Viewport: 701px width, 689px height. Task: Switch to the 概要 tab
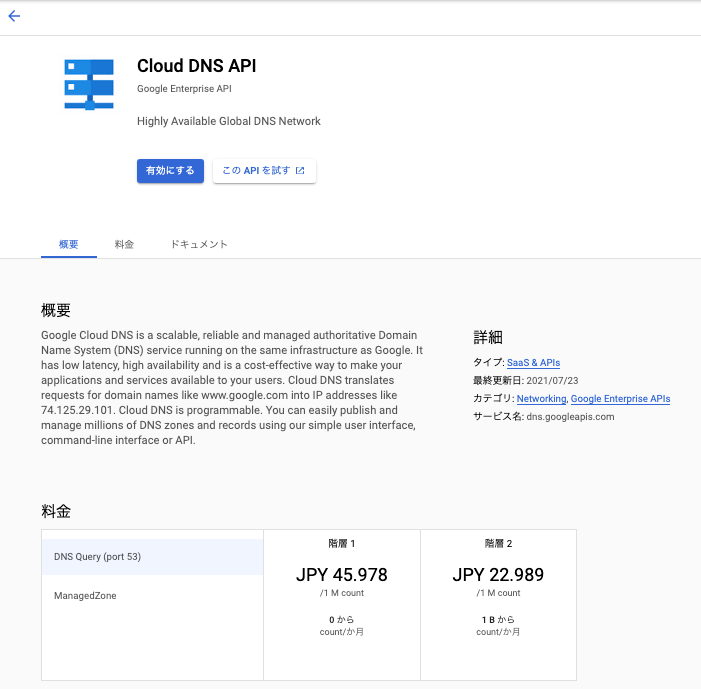point(69,244)
